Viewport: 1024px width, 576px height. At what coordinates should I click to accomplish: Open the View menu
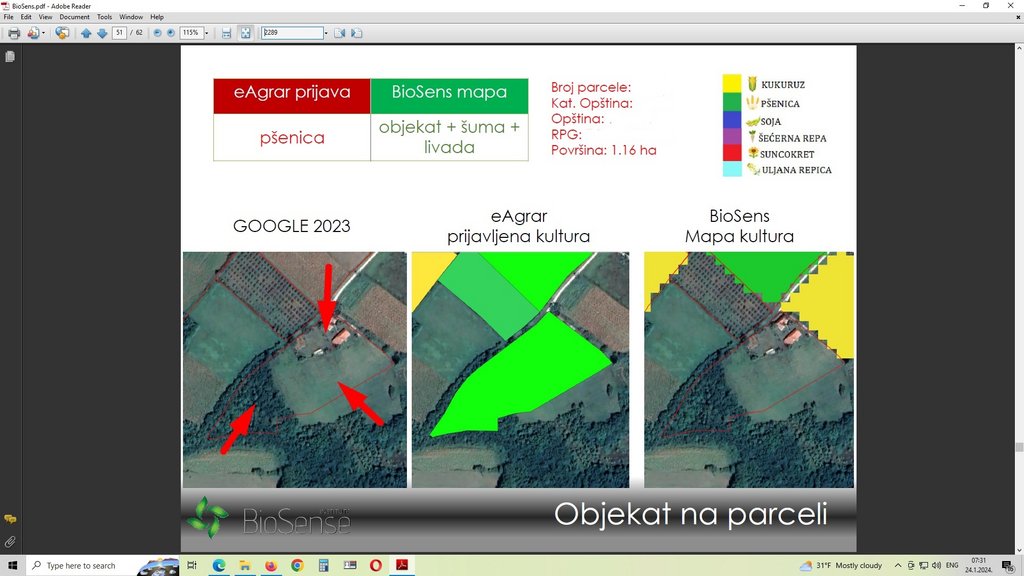45,17
